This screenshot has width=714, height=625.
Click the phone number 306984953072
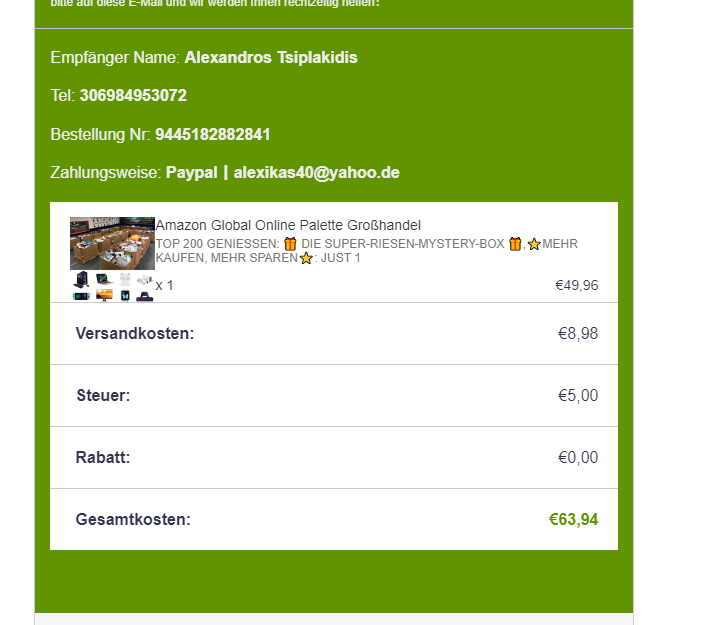coord(133,96)
